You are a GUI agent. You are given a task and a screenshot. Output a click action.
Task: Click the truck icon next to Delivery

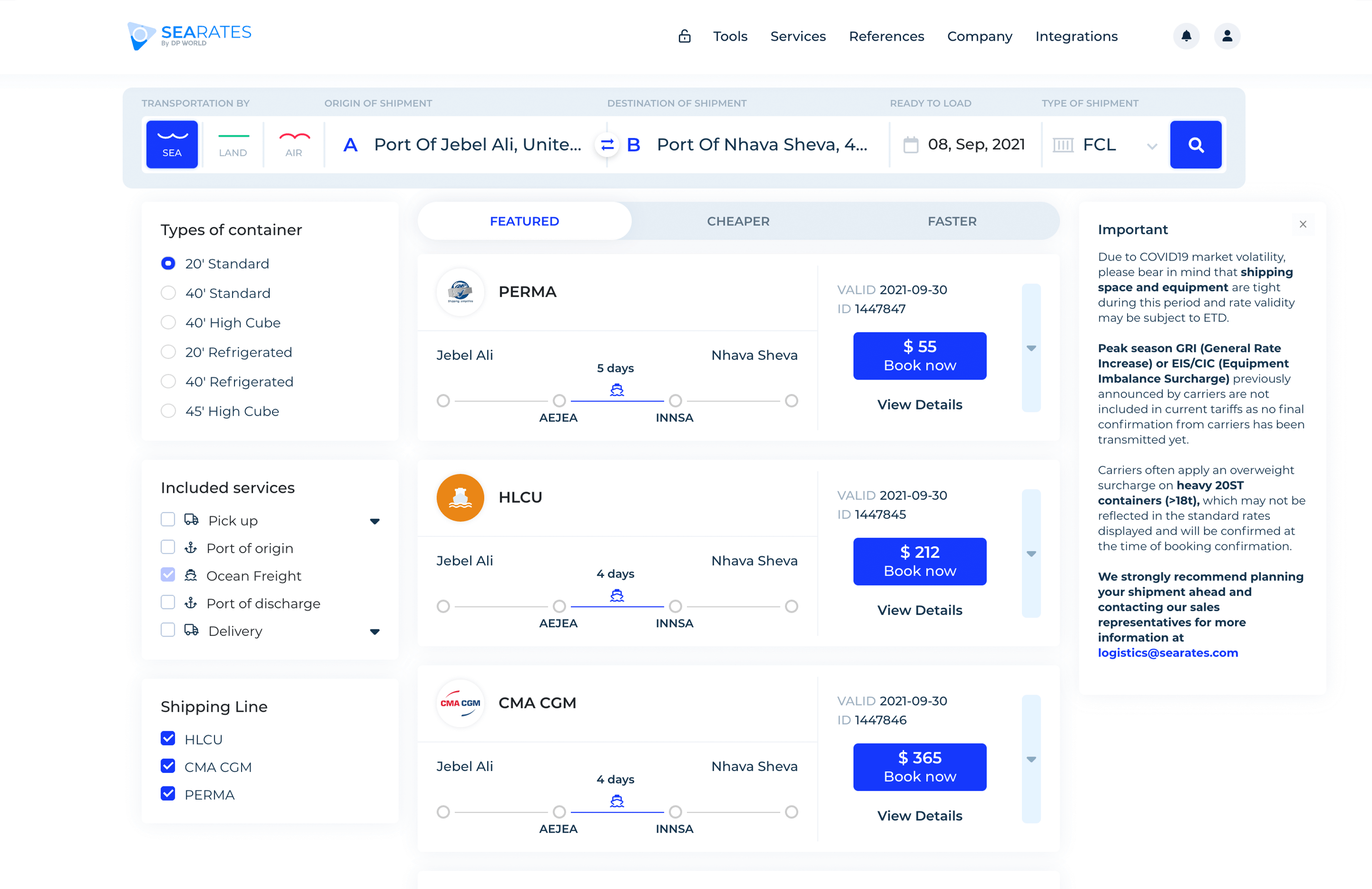(x=191, y=630)
